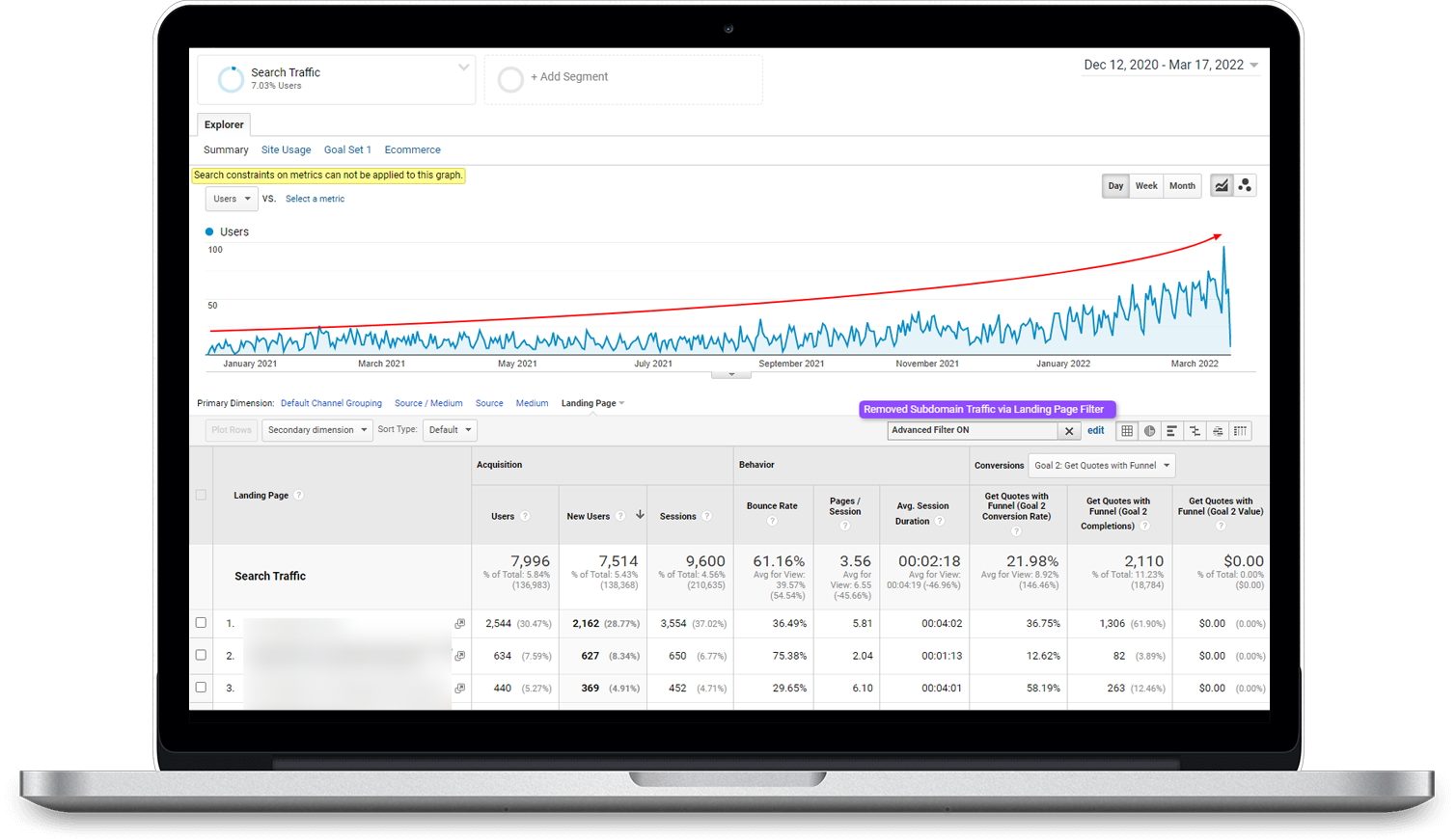Open the Sort Type Default dropdown
The height and width of the screenshot is (839, 1456).
[x=451, y=430]
